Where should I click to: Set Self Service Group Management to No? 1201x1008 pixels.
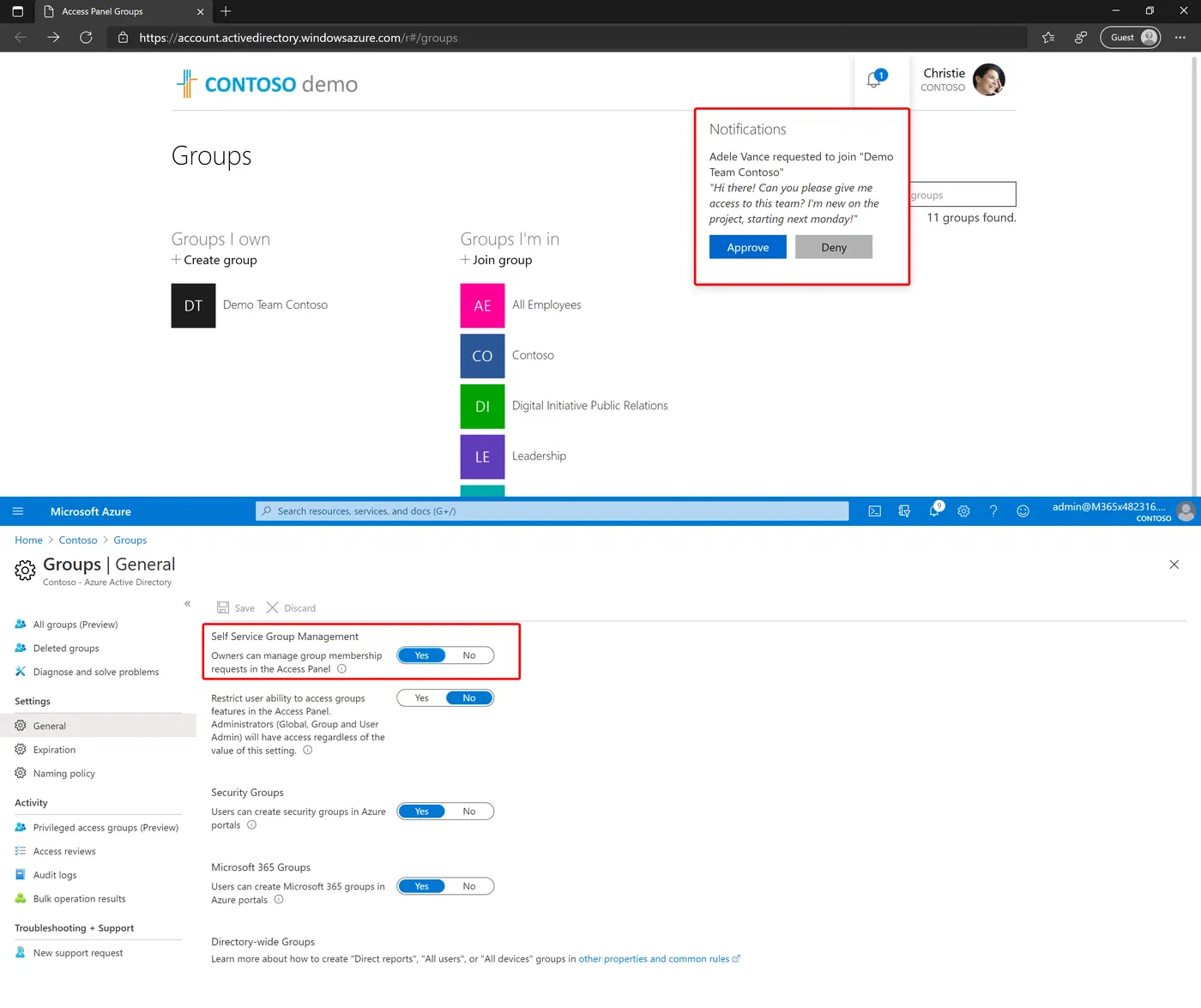point(469,655)
